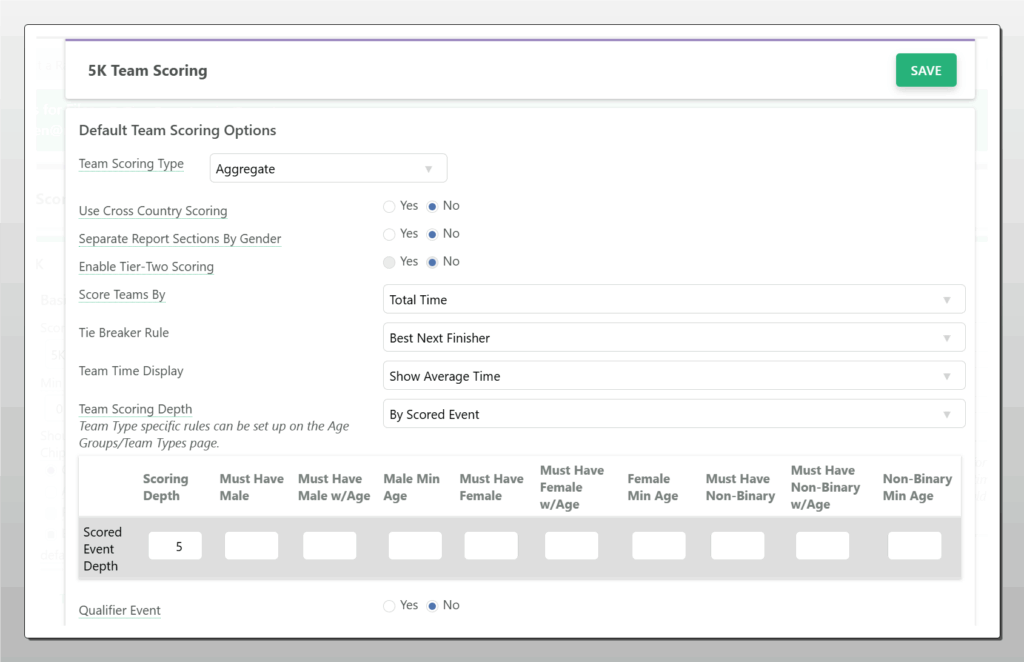1024x662 pixels.
Task: Click the Must Have Male input field
Action: (x=251, y=546)
